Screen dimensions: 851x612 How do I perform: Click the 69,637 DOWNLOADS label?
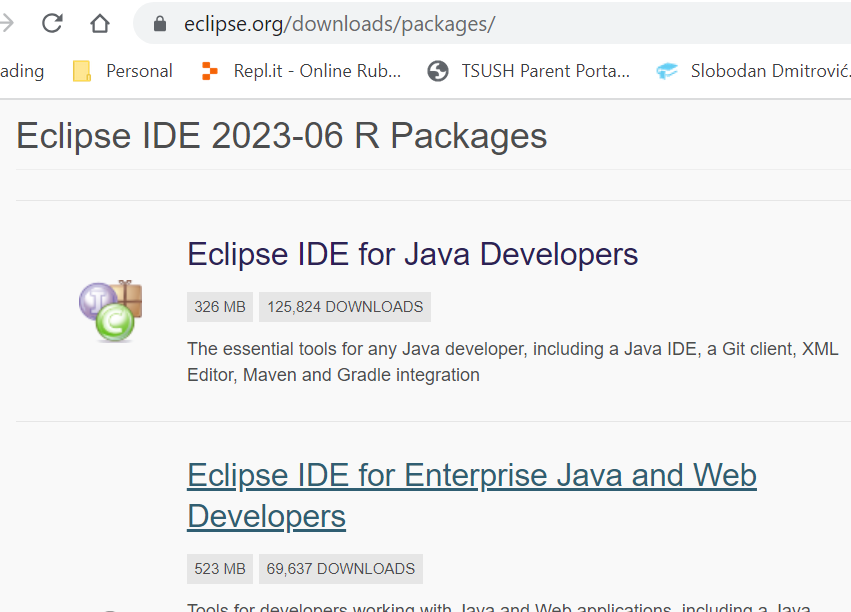[341, 569]
